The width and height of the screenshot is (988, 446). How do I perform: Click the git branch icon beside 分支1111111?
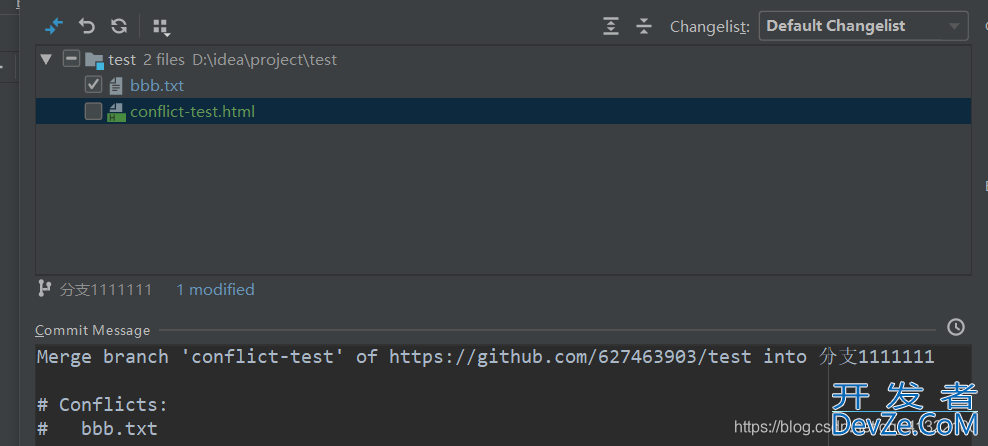(44, 289)
